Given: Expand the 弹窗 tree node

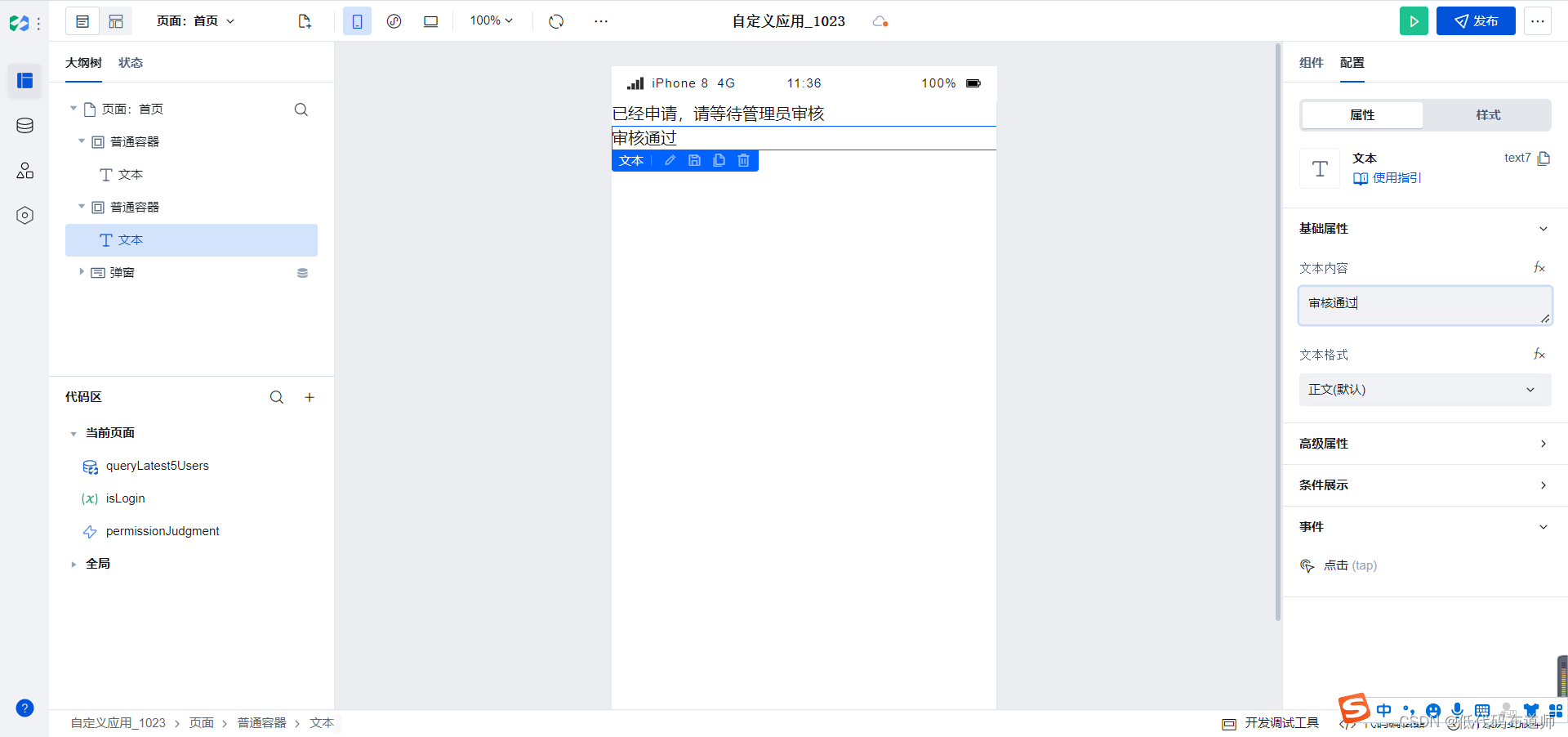Looking at the screenshot, I should pos(82,272).
